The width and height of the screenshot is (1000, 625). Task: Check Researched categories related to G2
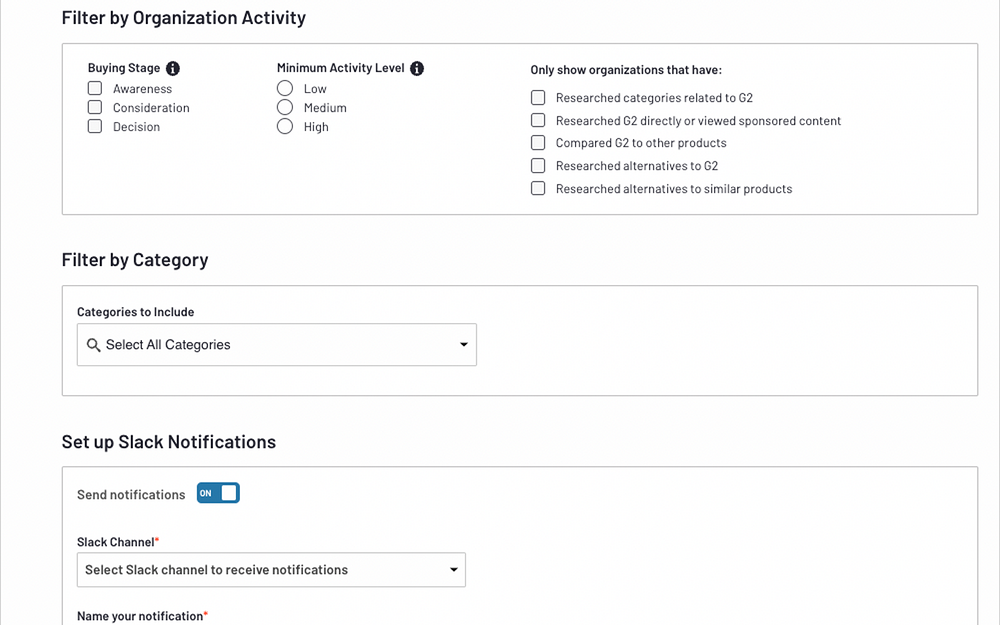pyautogui.click(x=538, y=98)
